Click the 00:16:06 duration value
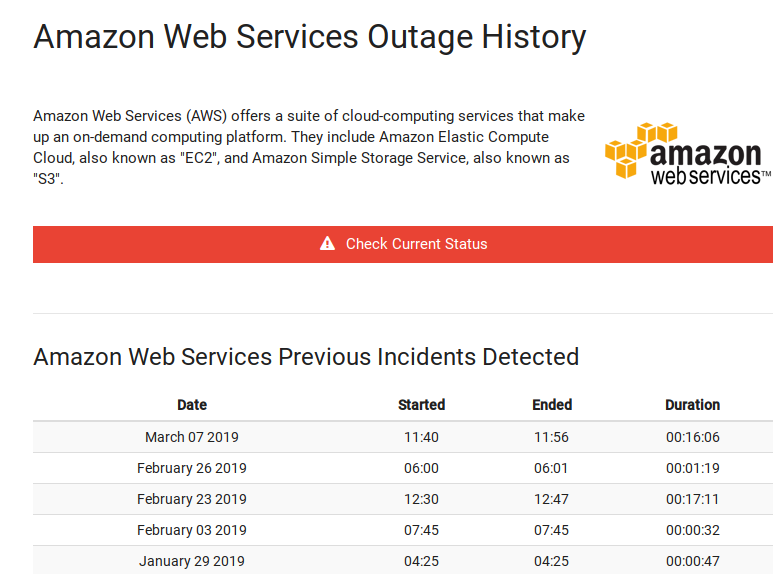 (x=693, y=437)
